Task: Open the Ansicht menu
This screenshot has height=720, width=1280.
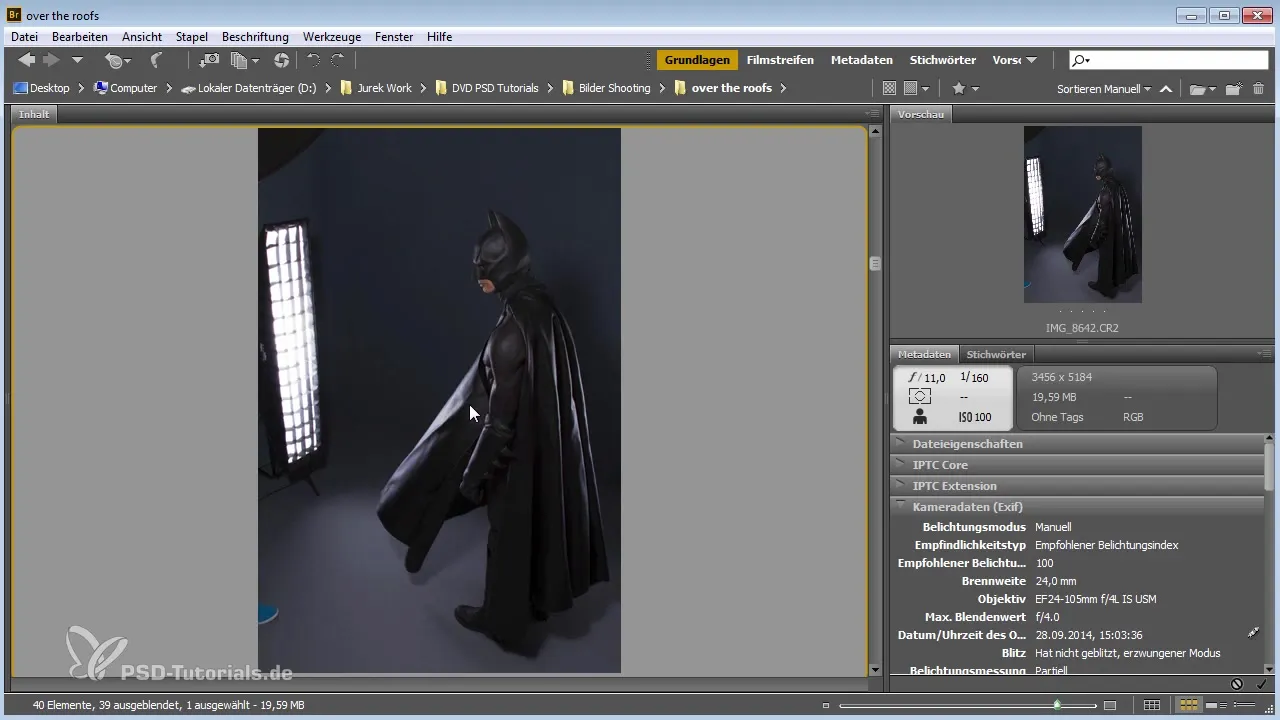Action: (x=142, y=37)
